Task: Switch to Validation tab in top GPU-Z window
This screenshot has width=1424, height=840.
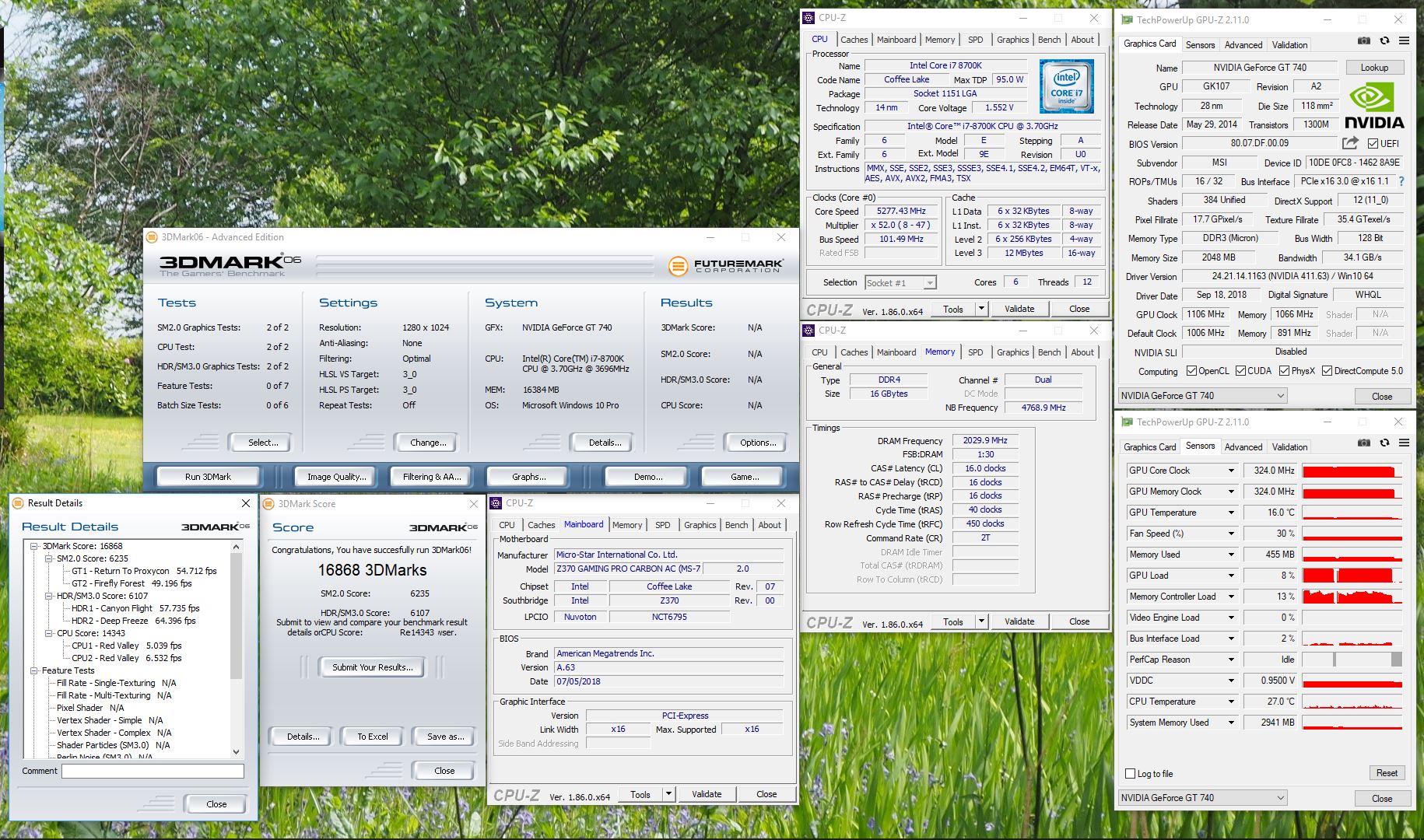Action: tap(1289, 45)
